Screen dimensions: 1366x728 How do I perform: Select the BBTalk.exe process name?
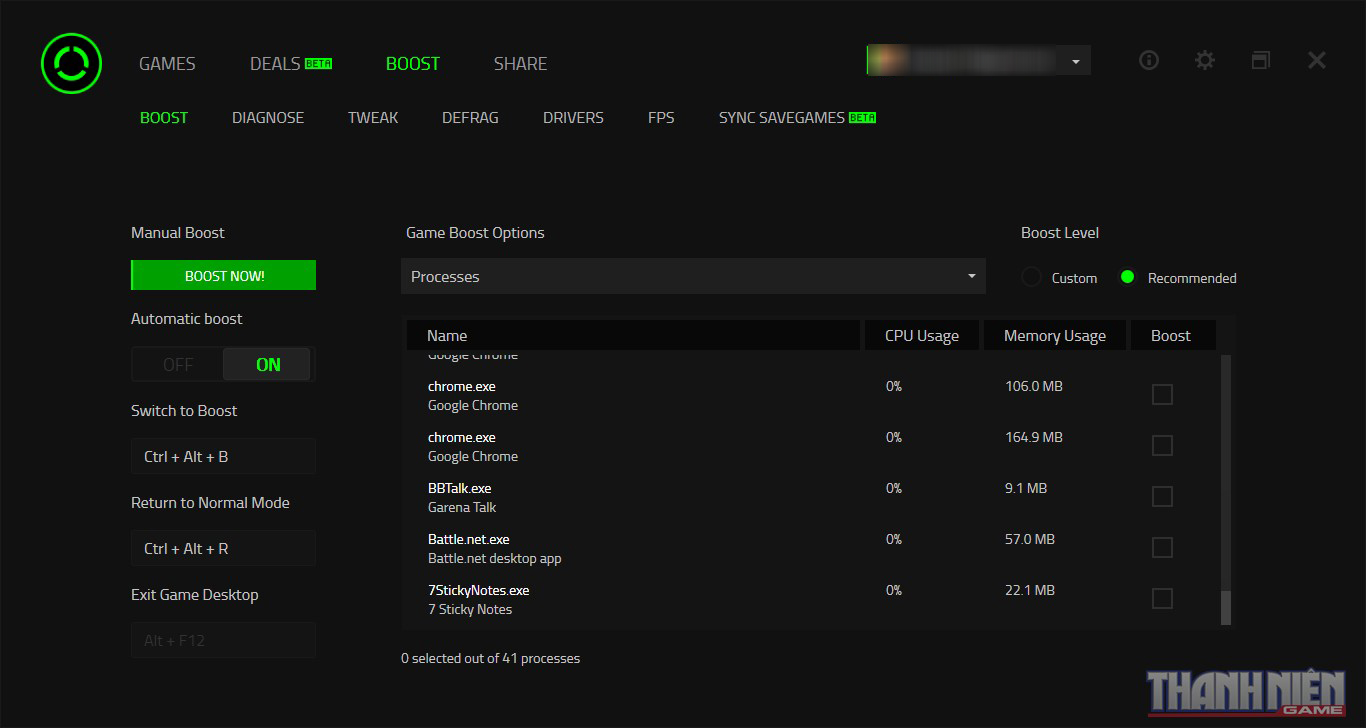459,488
